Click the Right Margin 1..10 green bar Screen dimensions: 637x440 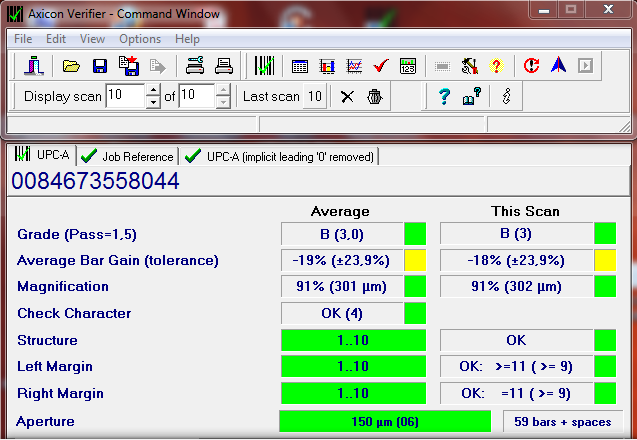pyautogui.click(x=353, y=393)
